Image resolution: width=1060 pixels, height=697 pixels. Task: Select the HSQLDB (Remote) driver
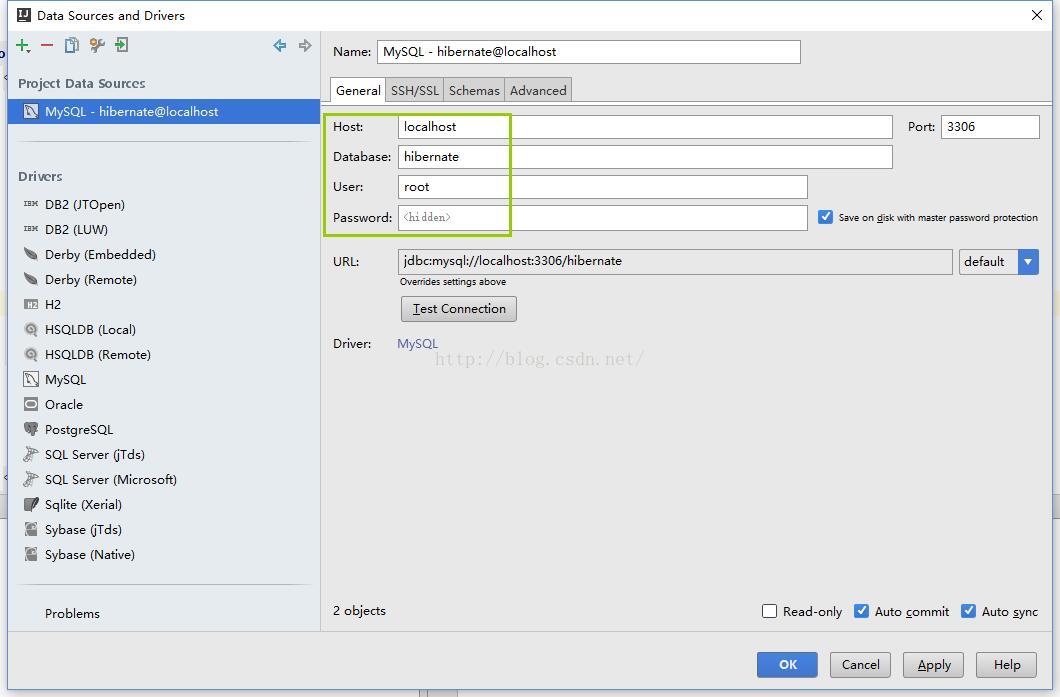97,354
